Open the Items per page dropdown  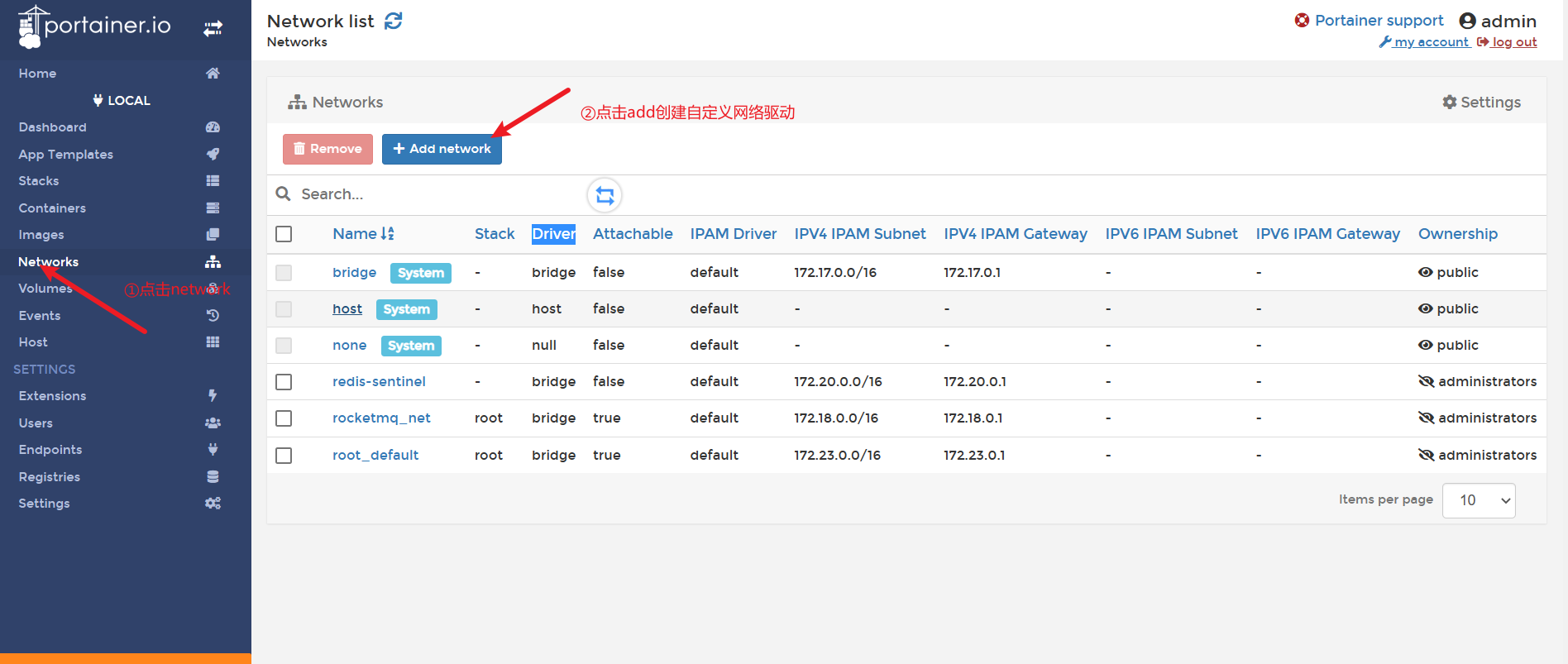click(x=1478, y=500)
